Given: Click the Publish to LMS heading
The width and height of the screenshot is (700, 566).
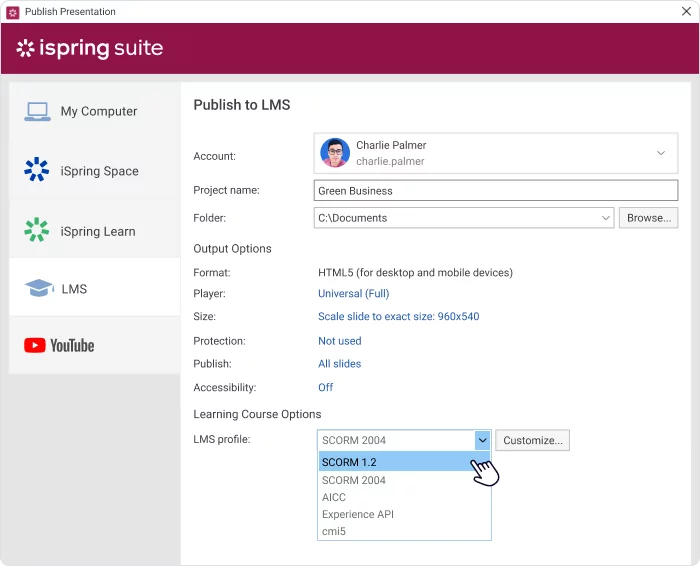Looking at the screenshot, I should pos(242,105).
